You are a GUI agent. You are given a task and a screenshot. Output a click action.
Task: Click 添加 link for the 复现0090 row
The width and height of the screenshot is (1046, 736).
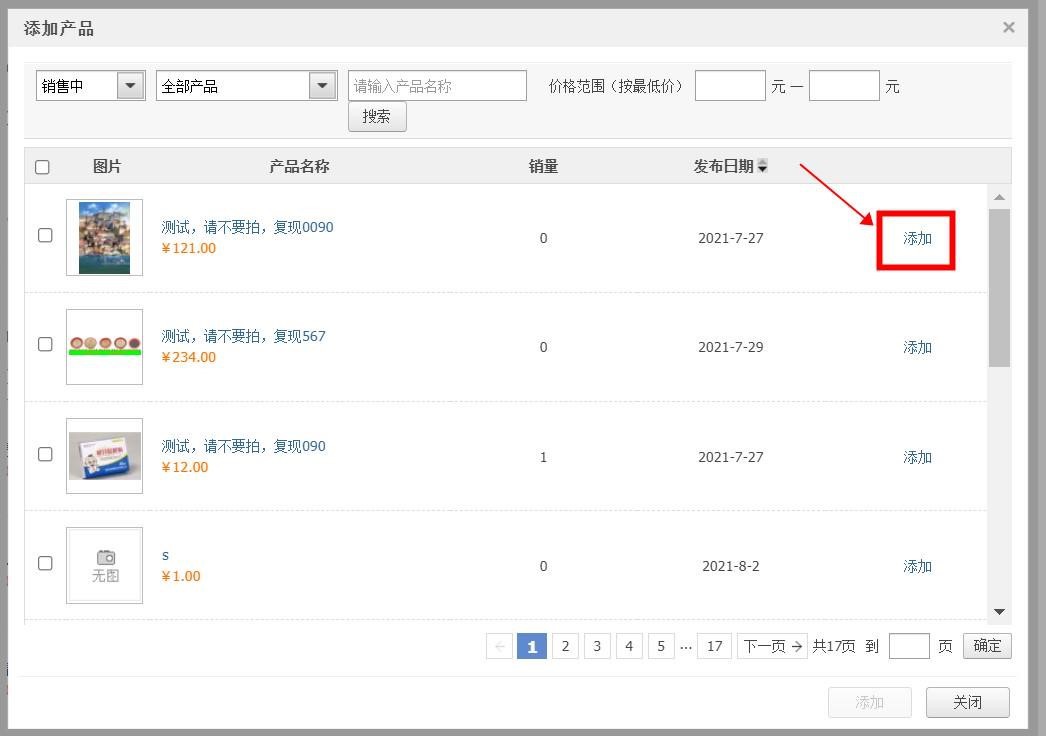click(x=917, y=239)
